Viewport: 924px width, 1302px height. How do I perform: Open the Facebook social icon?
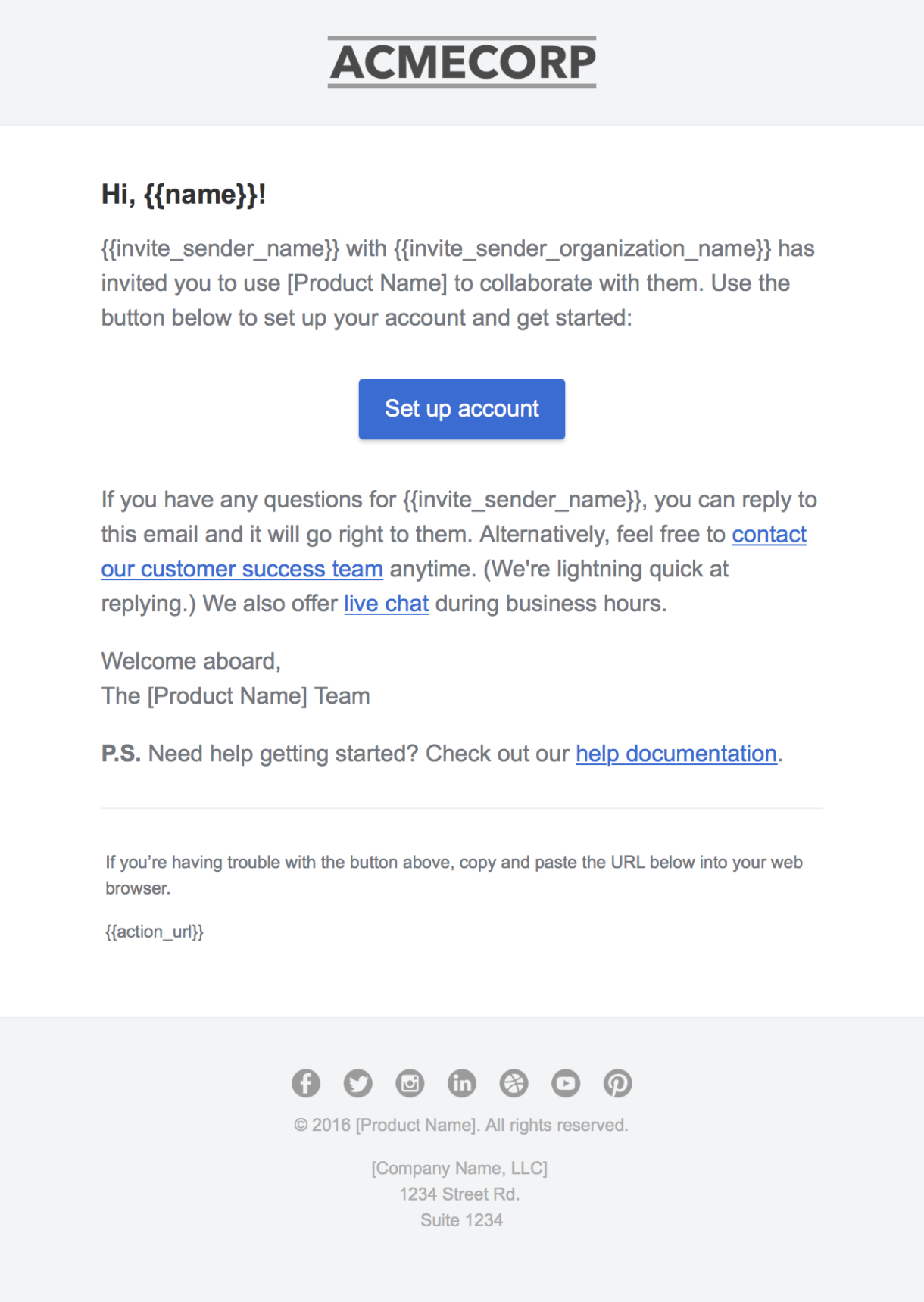coord(306,1083)
